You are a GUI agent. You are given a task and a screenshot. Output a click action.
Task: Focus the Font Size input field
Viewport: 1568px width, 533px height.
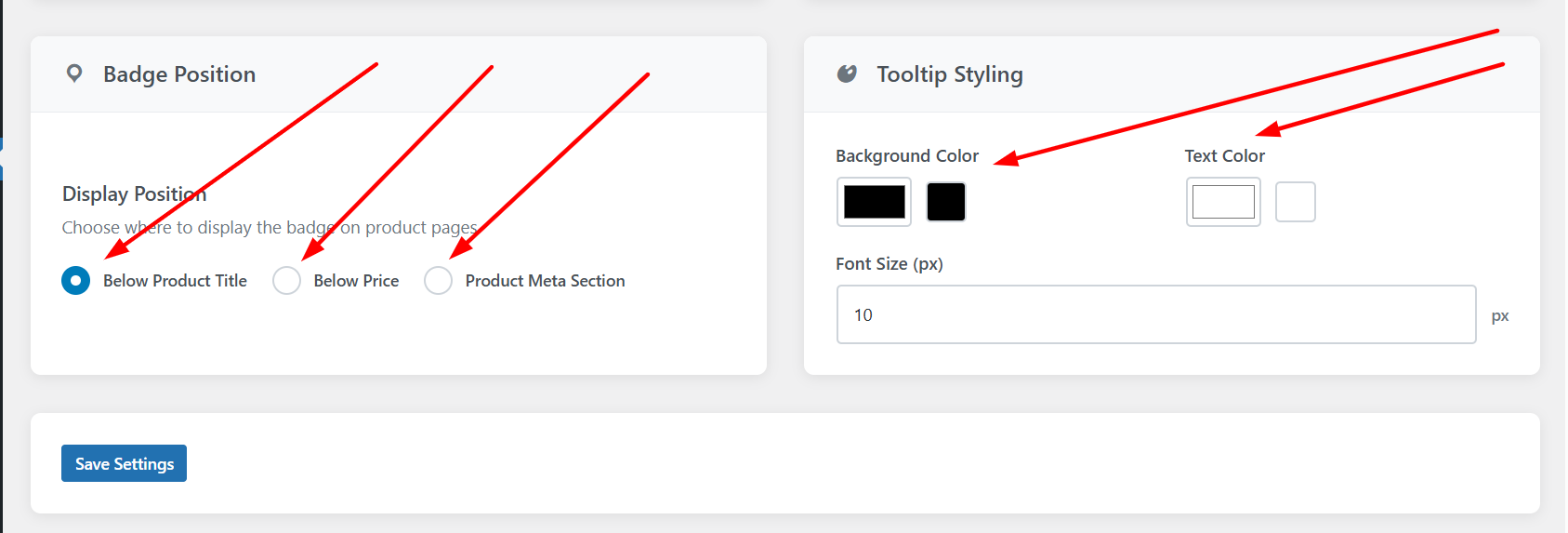[1155, 314]
